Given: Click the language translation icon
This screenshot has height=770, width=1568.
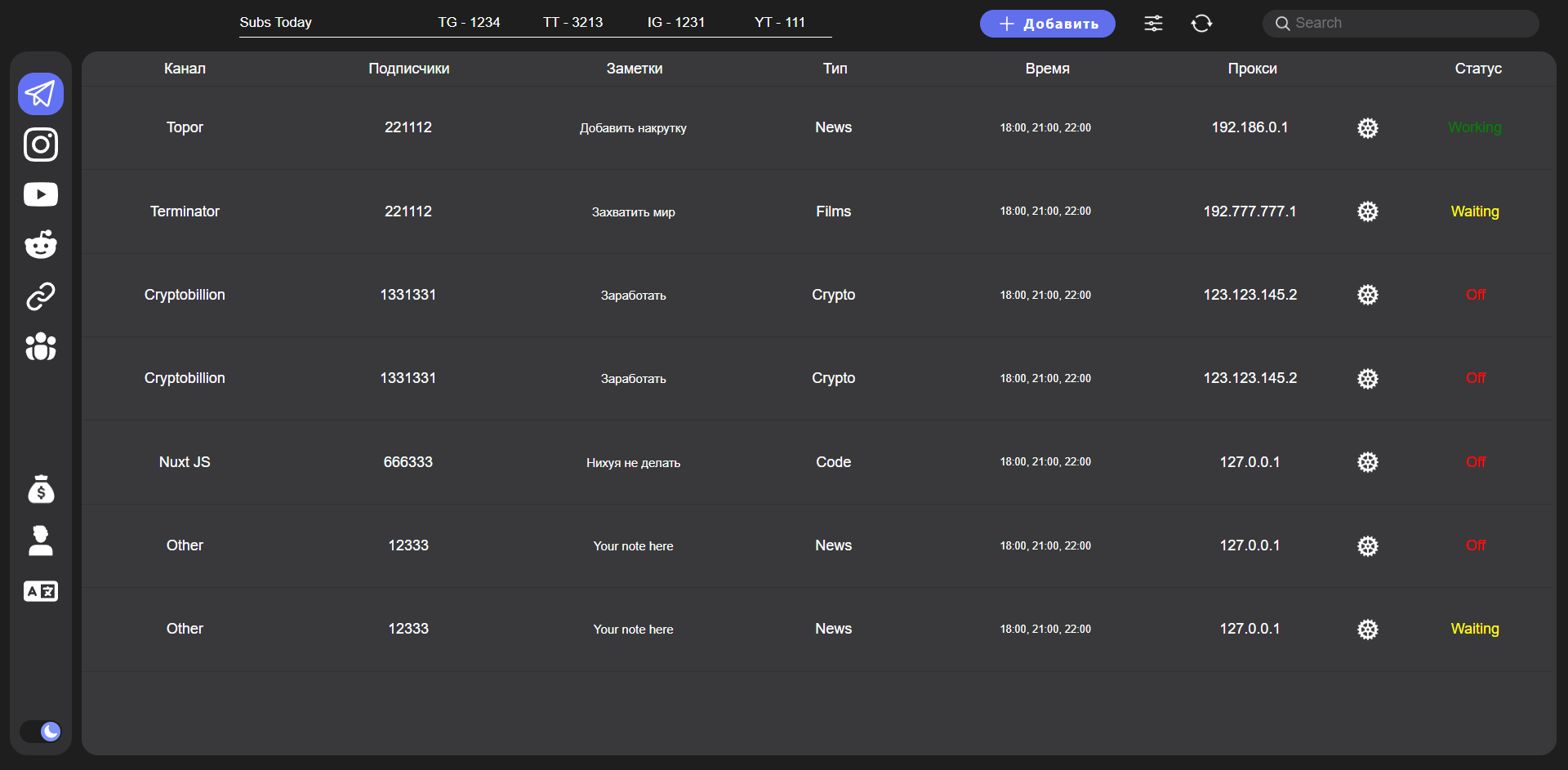Looking at the screenshot, I should [41, 591].
